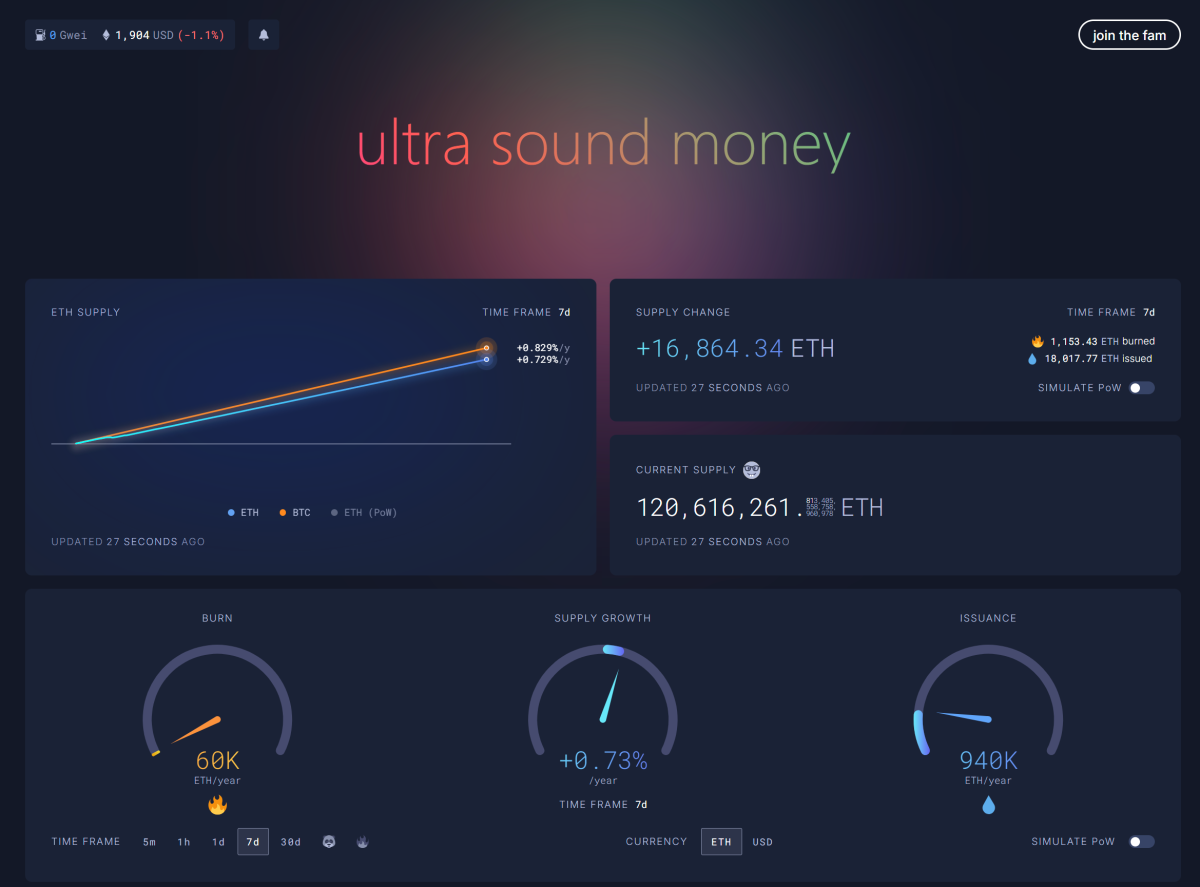Switch currency to USD
This screenshot has width=1200, height=887.
coord(762,842)
